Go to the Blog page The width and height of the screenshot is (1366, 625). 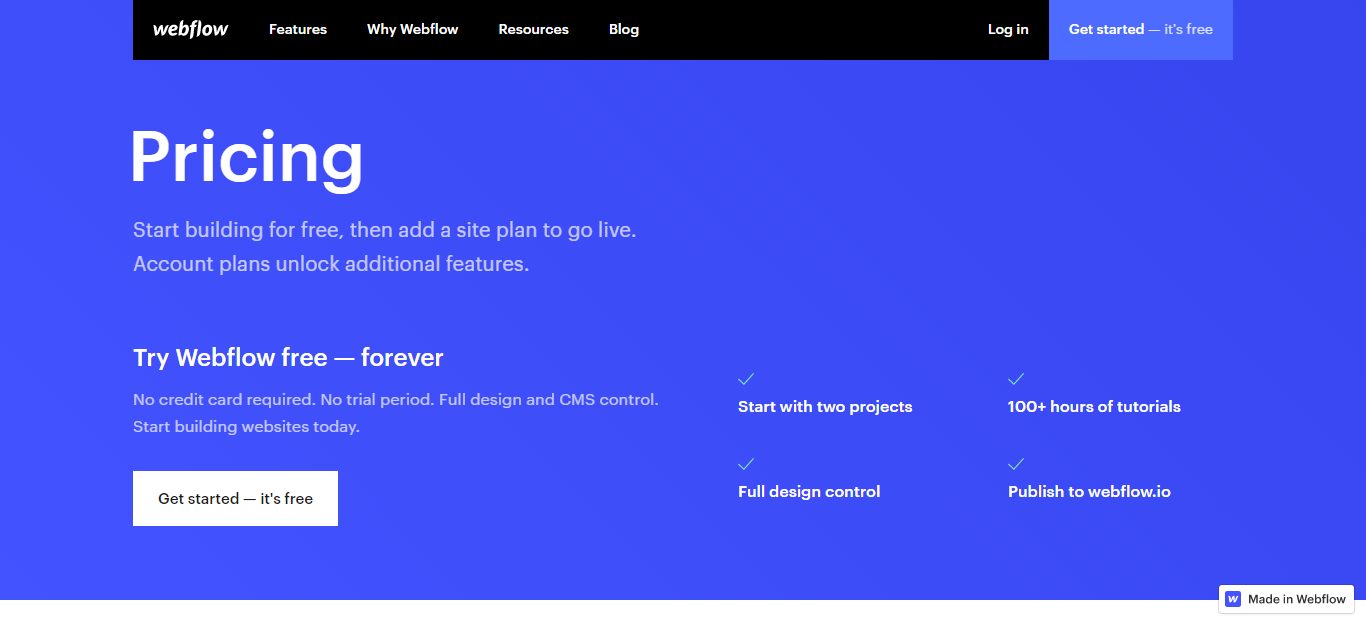tap(624, 29)
